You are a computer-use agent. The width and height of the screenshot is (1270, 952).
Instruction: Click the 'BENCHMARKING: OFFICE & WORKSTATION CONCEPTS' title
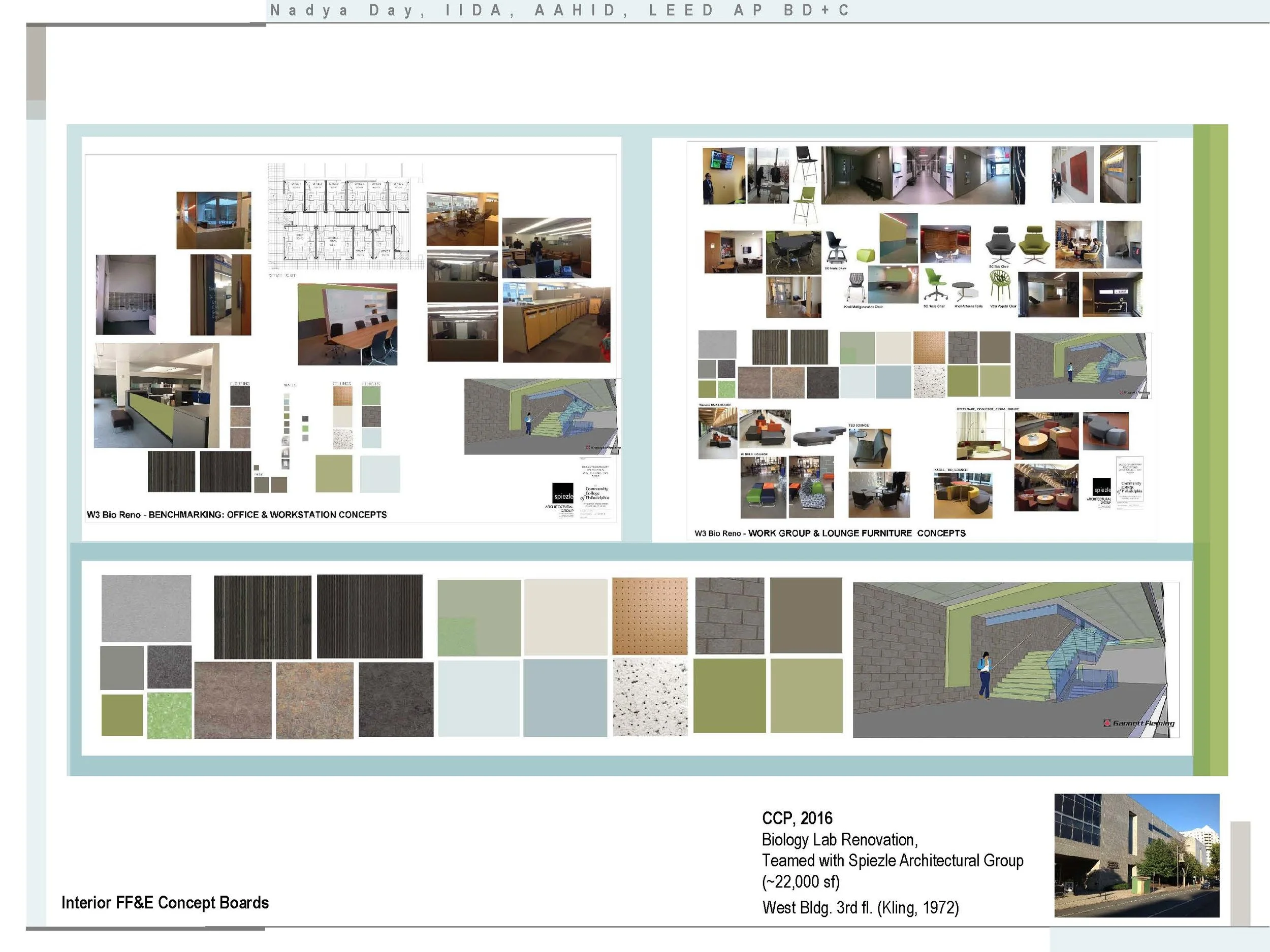click(x=268, y=515)
